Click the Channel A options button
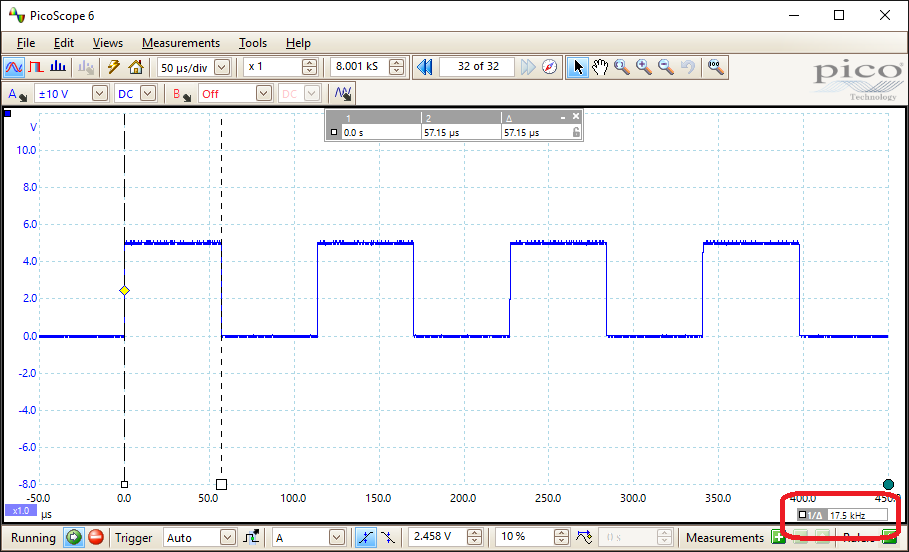Screen dimensions: 909x552 click(18, 93)
